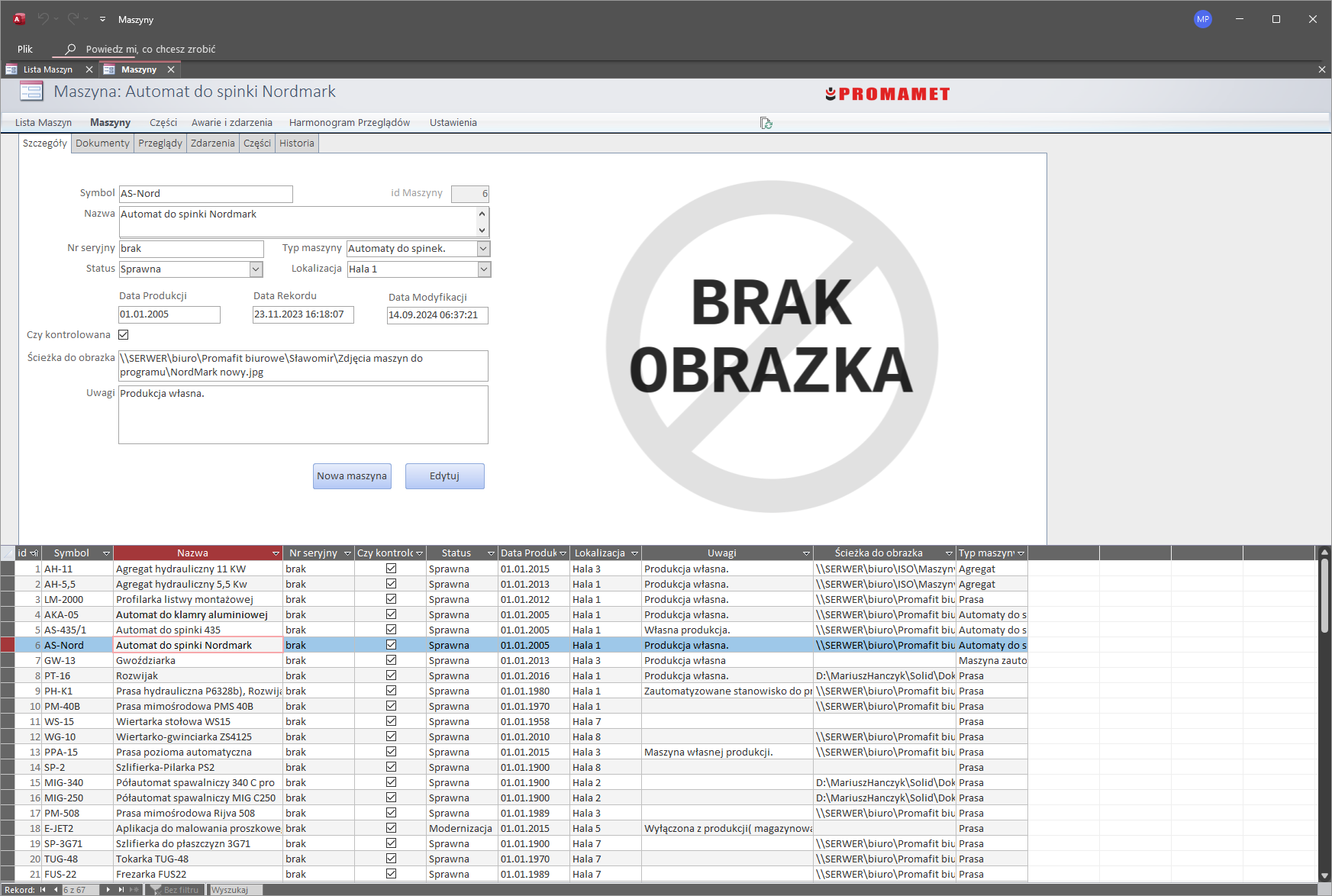Click the Edytuj button

444,476
